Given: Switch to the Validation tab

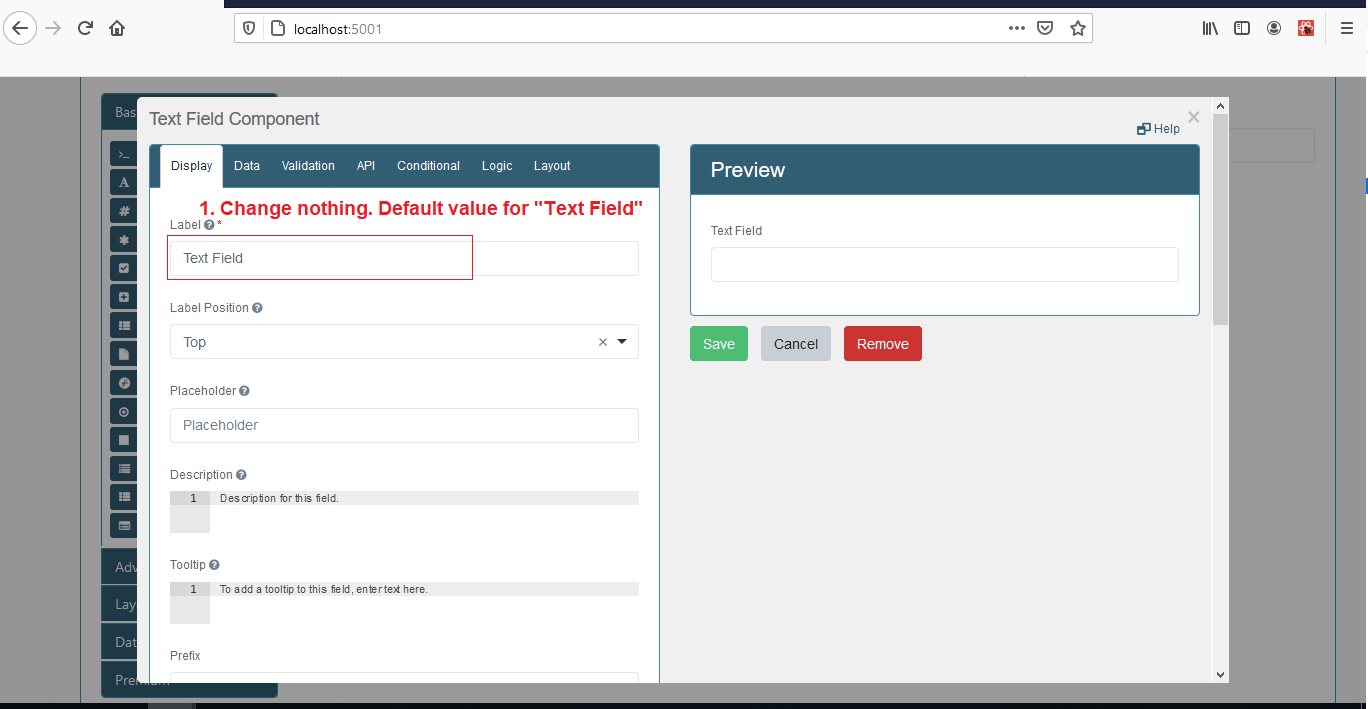Looking at the screenshot, I should coord(307,165).
